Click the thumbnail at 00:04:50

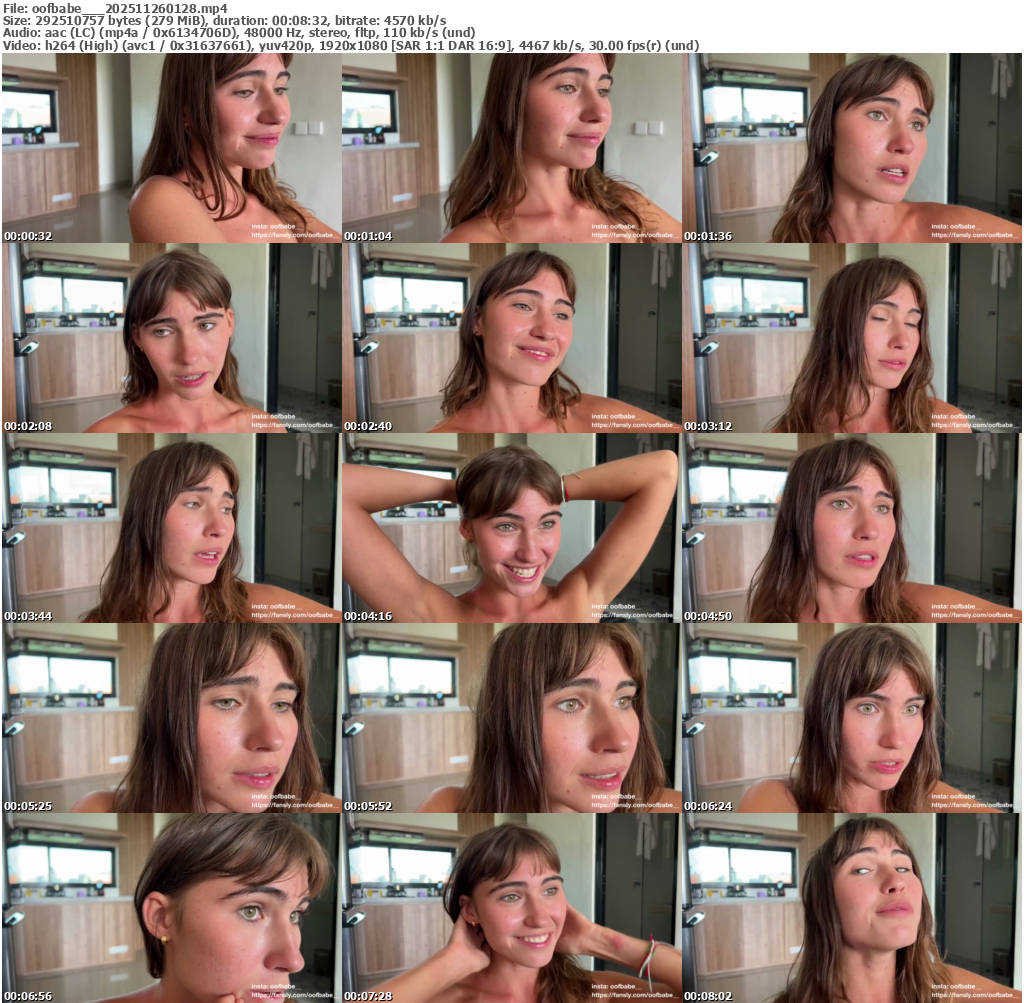point(851,528)
